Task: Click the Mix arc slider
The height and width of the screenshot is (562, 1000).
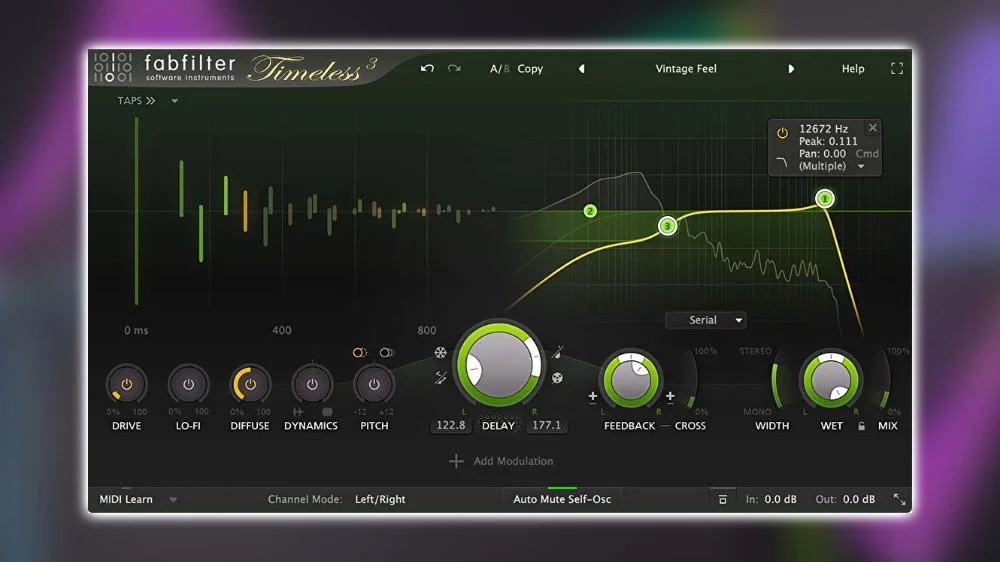Action: click(x=883, y=380)
